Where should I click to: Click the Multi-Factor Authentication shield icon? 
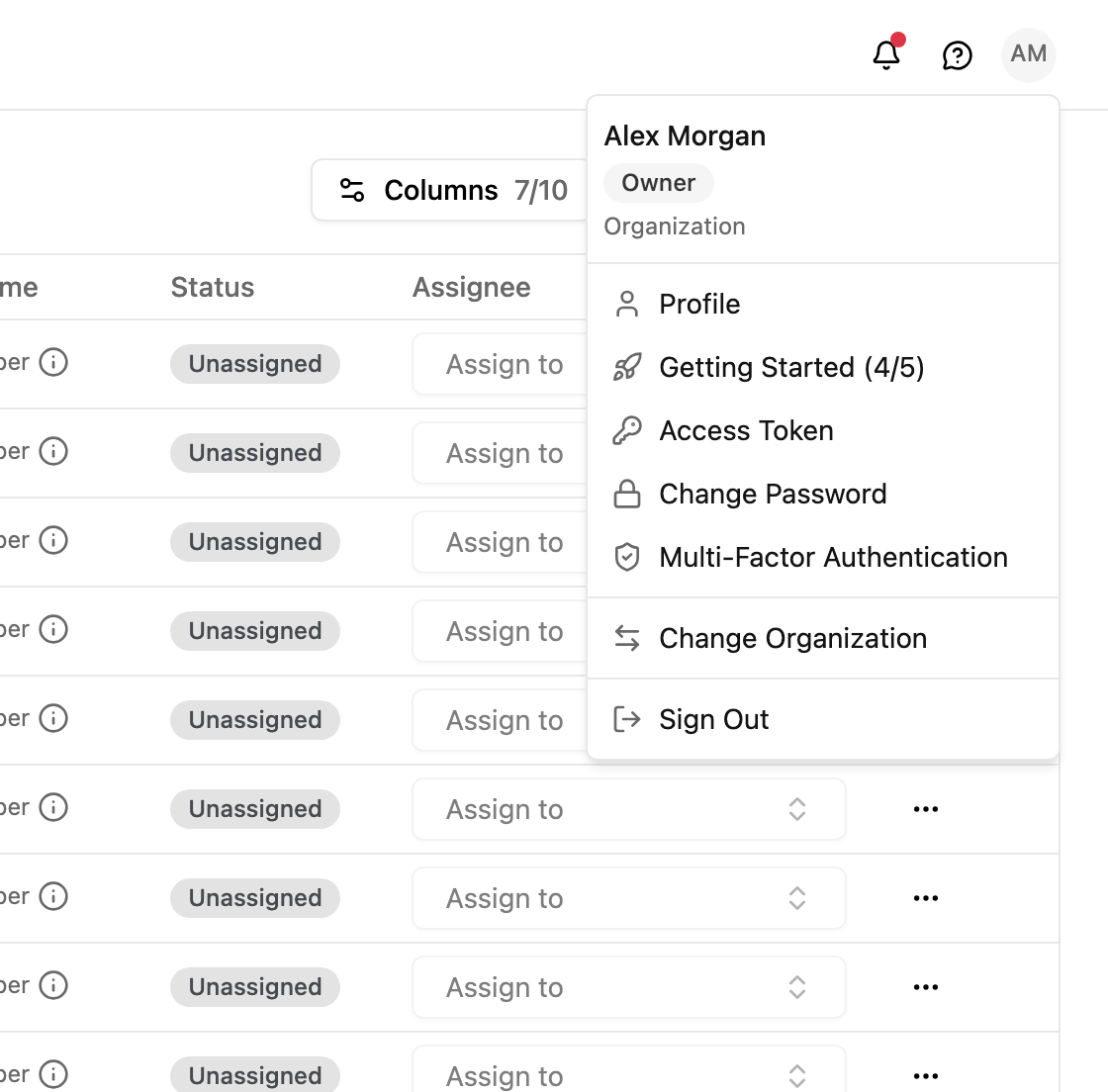pos(627,557)
